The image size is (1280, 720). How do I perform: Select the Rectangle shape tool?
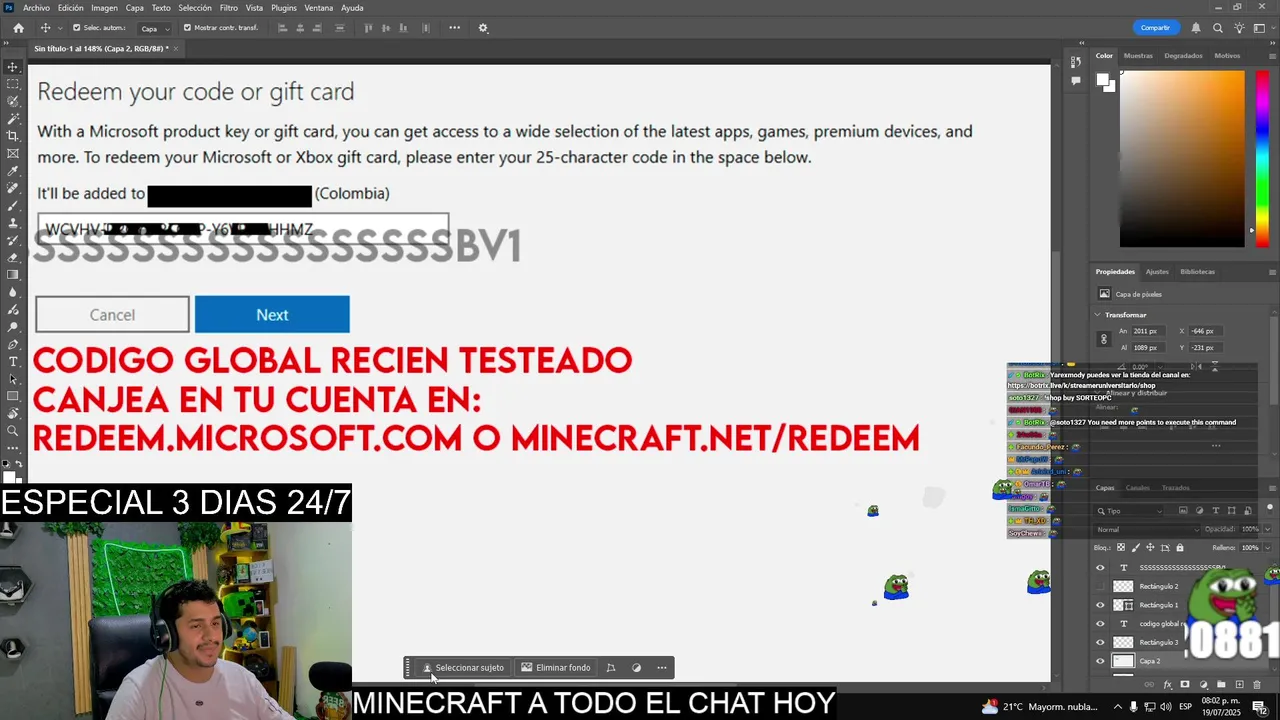[x=13, y=396]
